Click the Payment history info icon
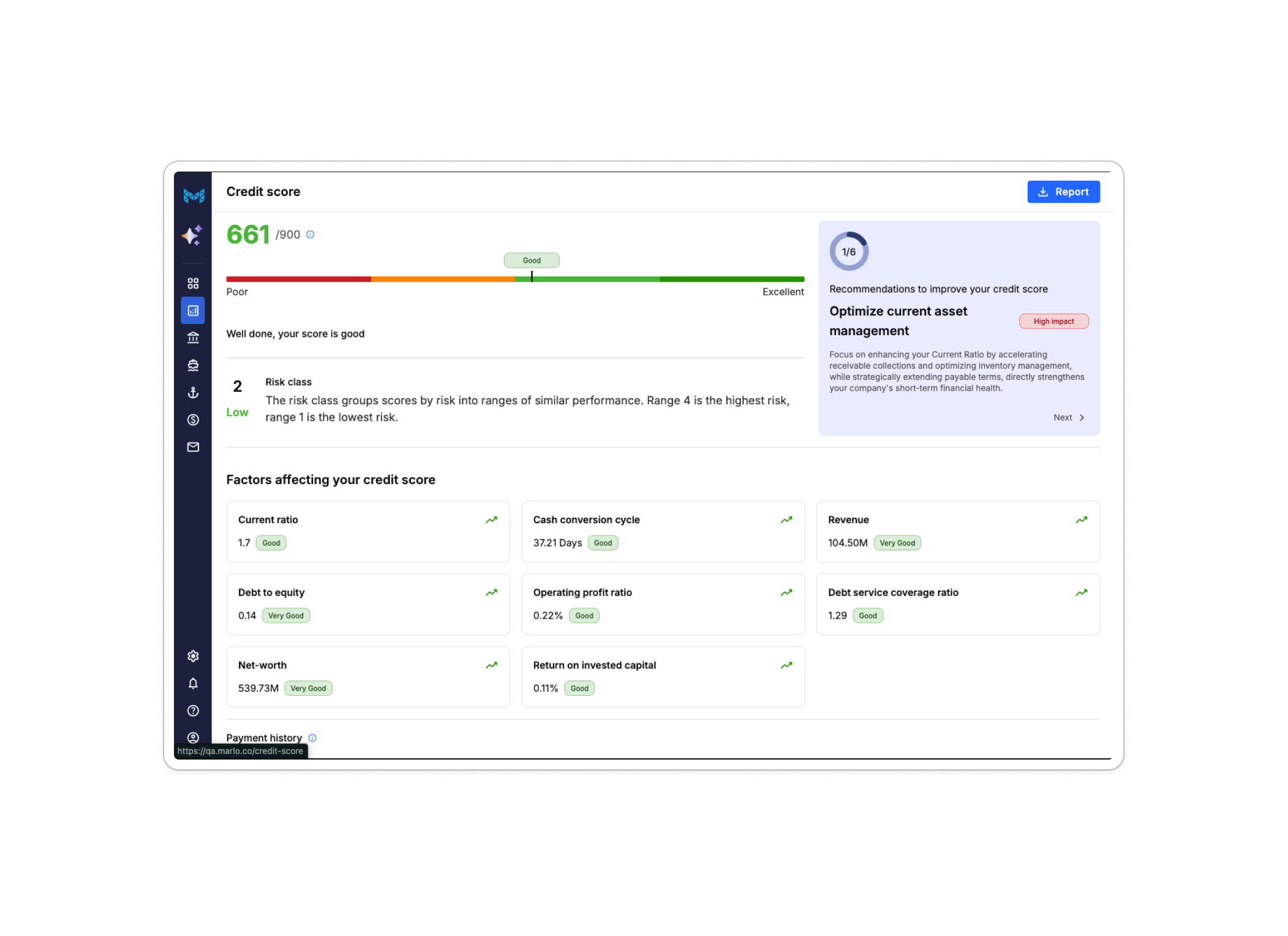Screen dimensions: 1288x936 click(x=312, y=738)
